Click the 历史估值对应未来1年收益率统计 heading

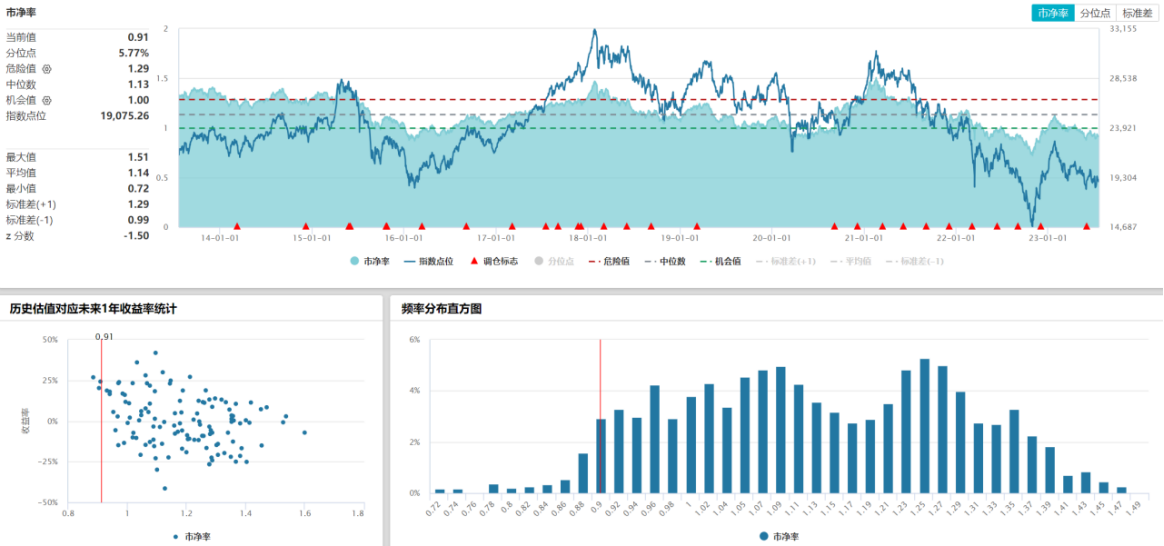tap(93, 309)
